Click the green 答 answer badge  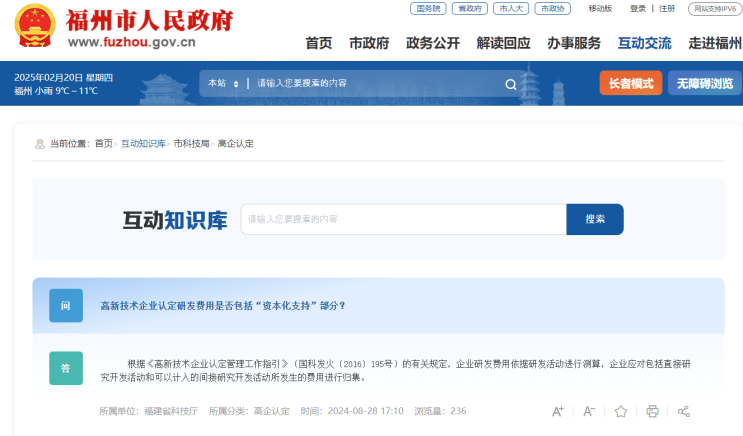point(66,368)
